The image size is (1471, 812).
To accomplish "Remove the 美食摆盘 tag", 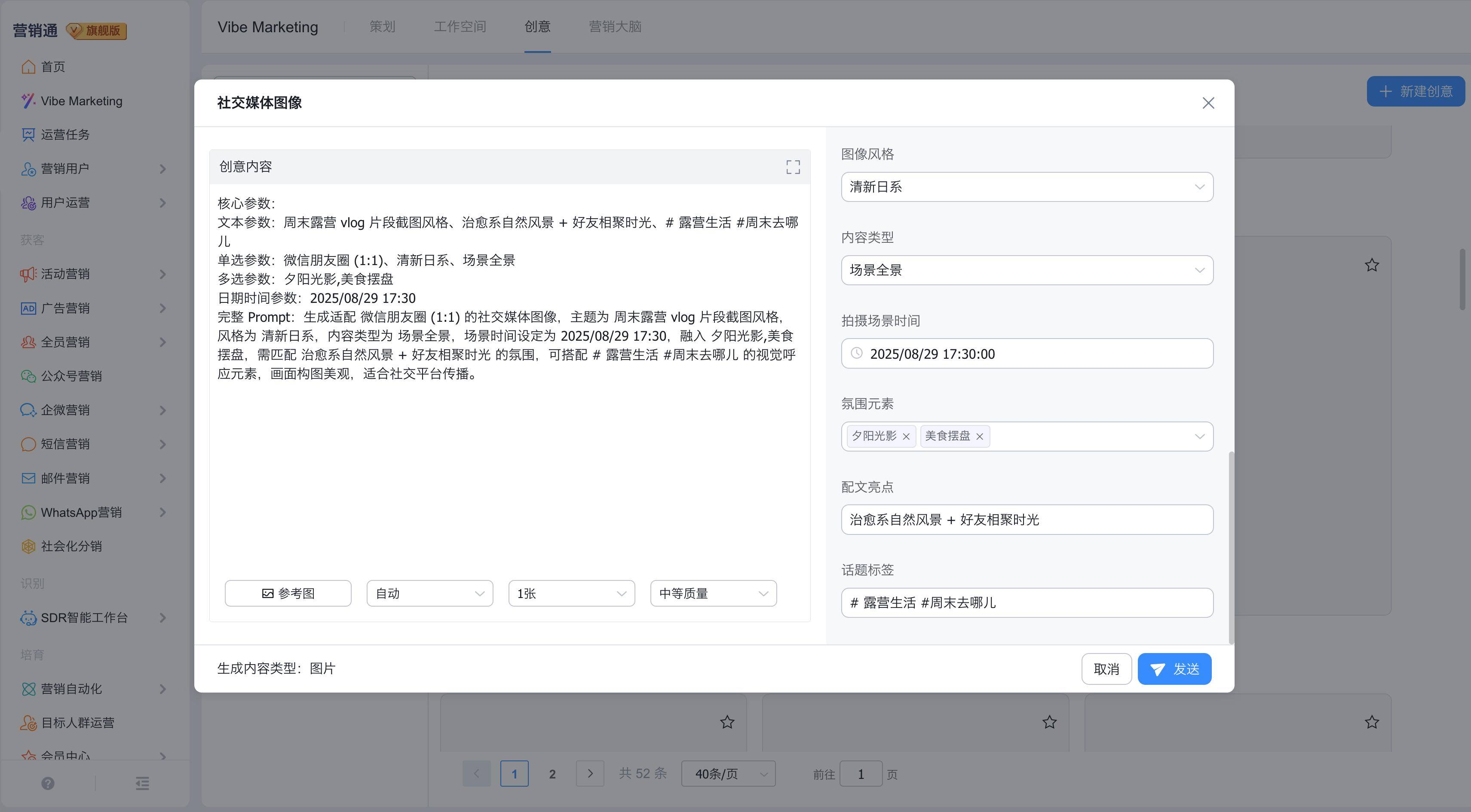I will click(979, 437).
